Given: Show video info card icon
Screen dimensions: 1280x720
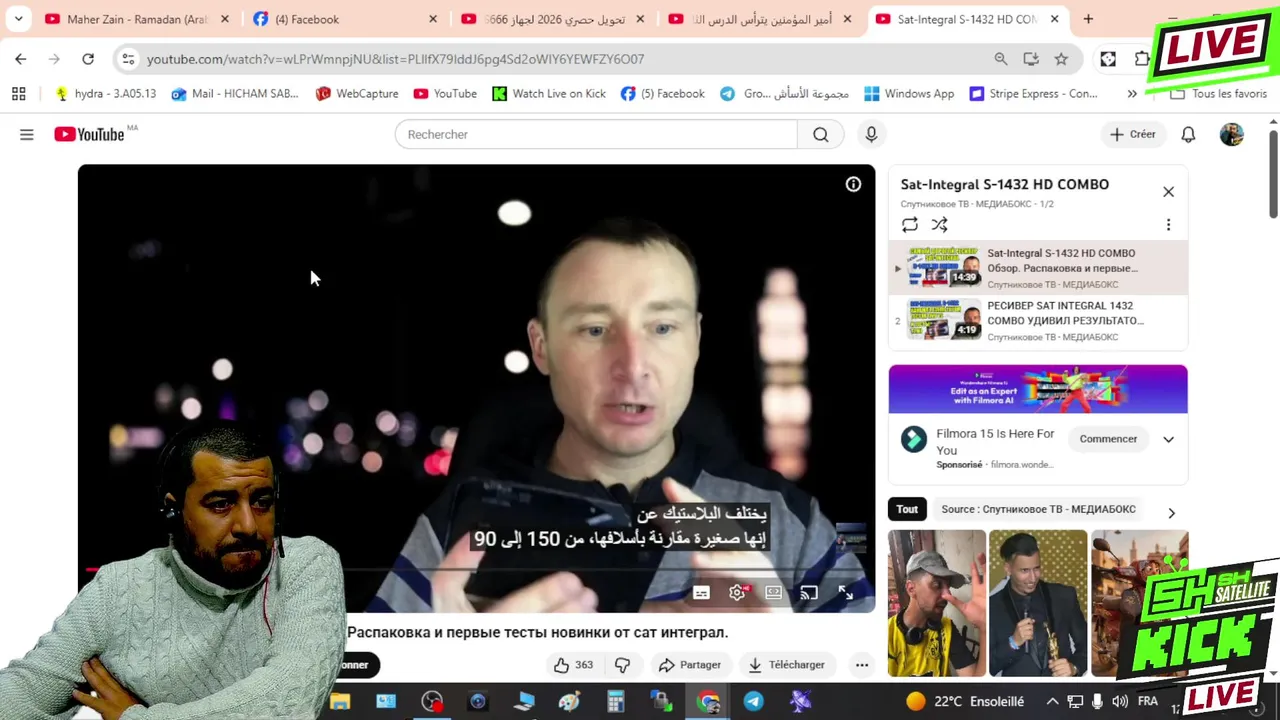Looking at the screenshot, I should [x=853, y=184].
